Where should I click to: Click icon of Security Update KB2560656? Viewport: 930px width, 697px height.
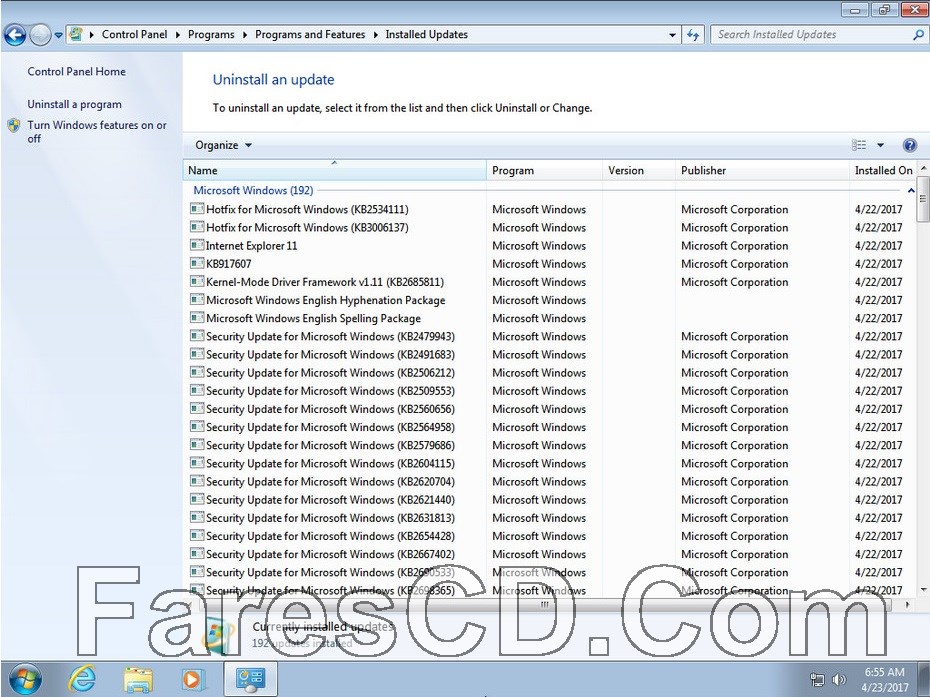click(197, 409)
